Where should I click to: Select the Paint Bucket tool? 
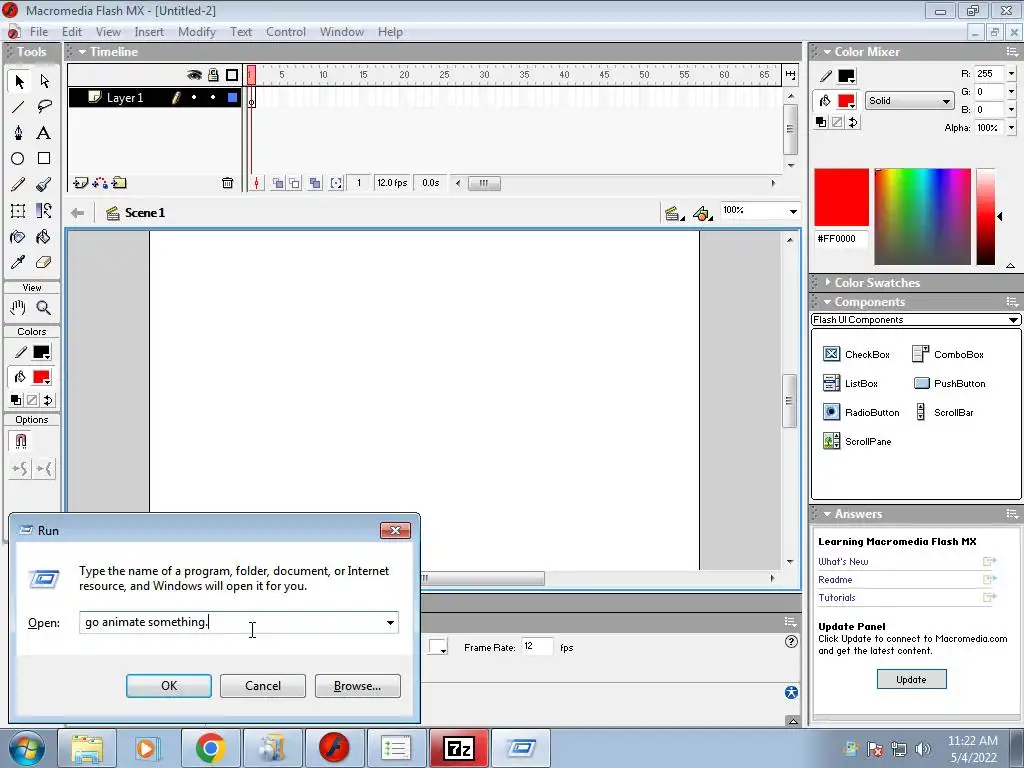click(44, 236)
